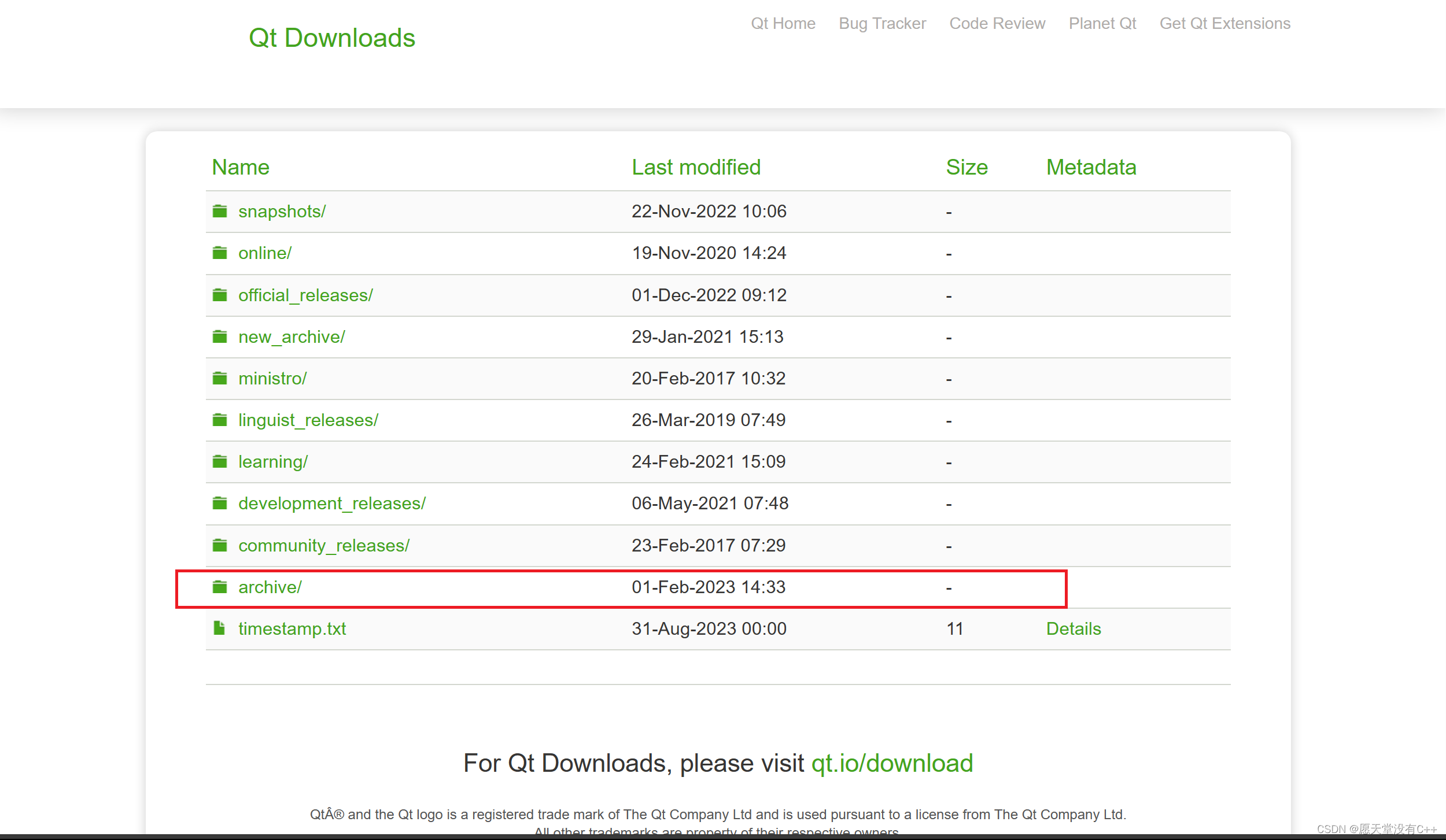The image size is (1446, 840).
Task: Open Code Review navigation item
Action: (997, 24)
